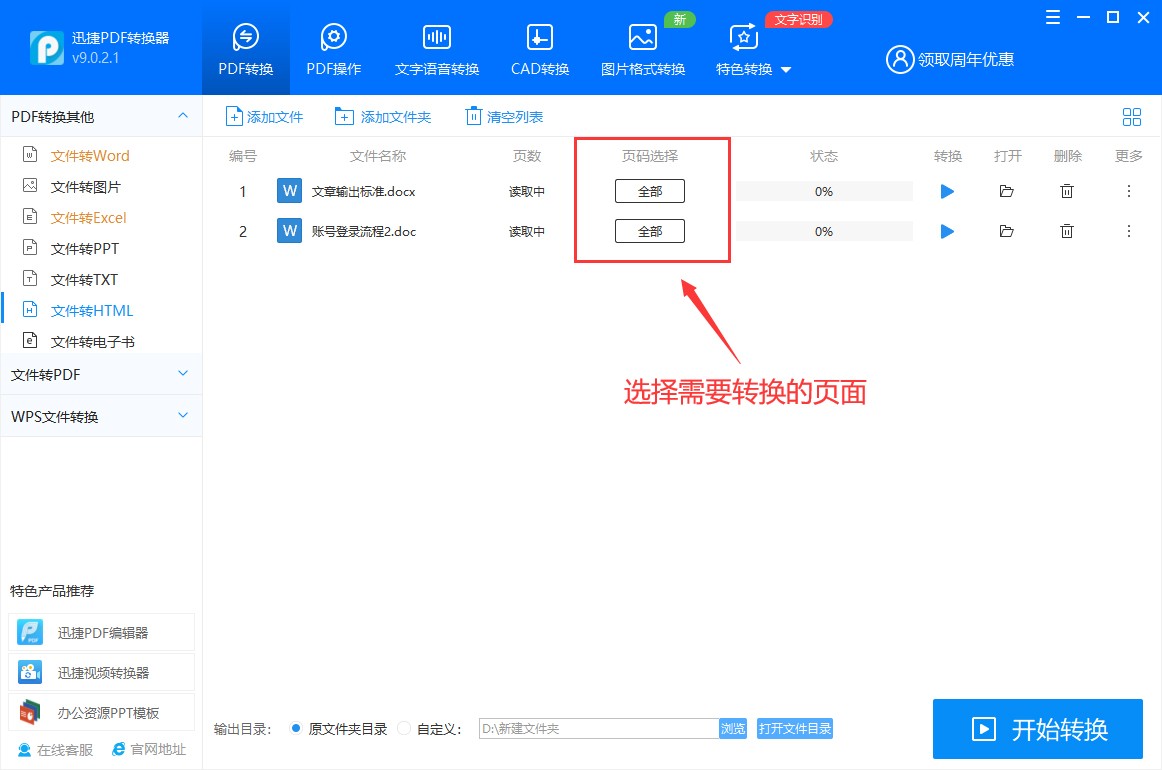Click 在线客服 support link

point(56,749)
